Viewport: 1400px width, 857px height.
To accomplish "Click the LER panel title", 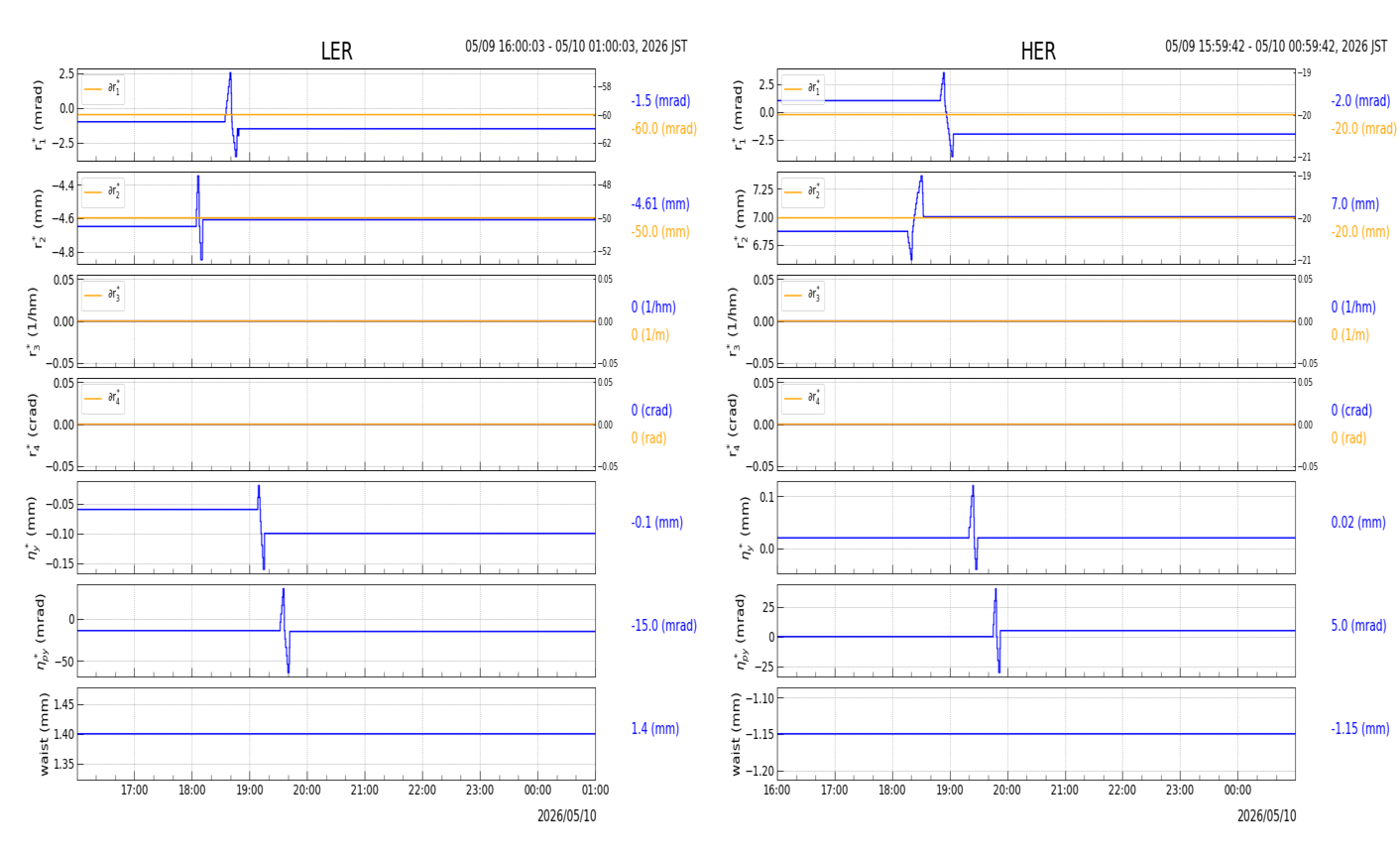I will pos(336,52).
